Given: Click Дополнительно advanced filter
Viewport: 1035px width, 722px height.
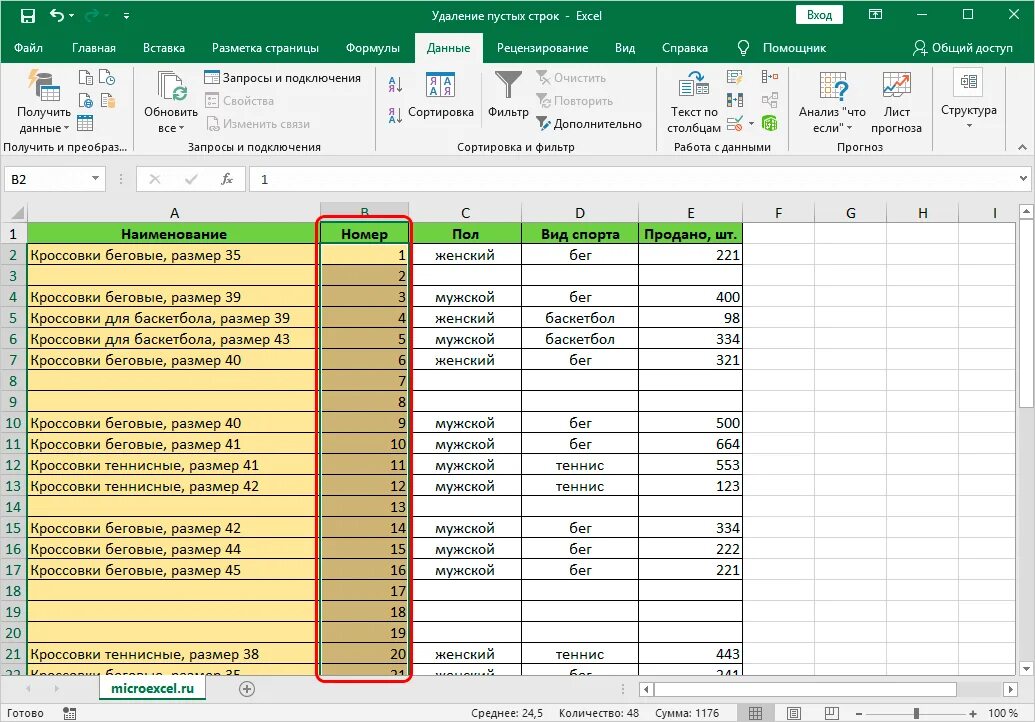Looking at the screenshot, I should point(589,123).
